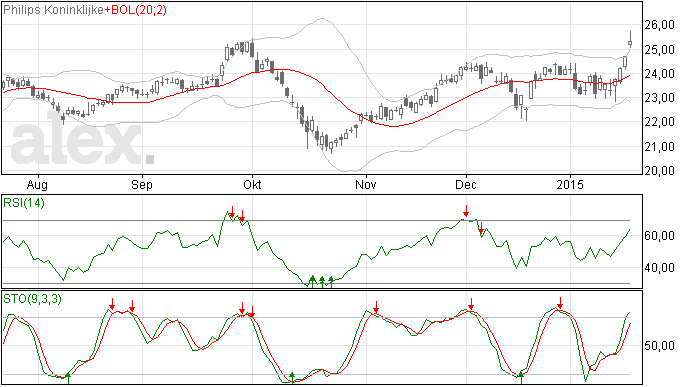Click the 50,00 stochastic axis value

(659, 346)
